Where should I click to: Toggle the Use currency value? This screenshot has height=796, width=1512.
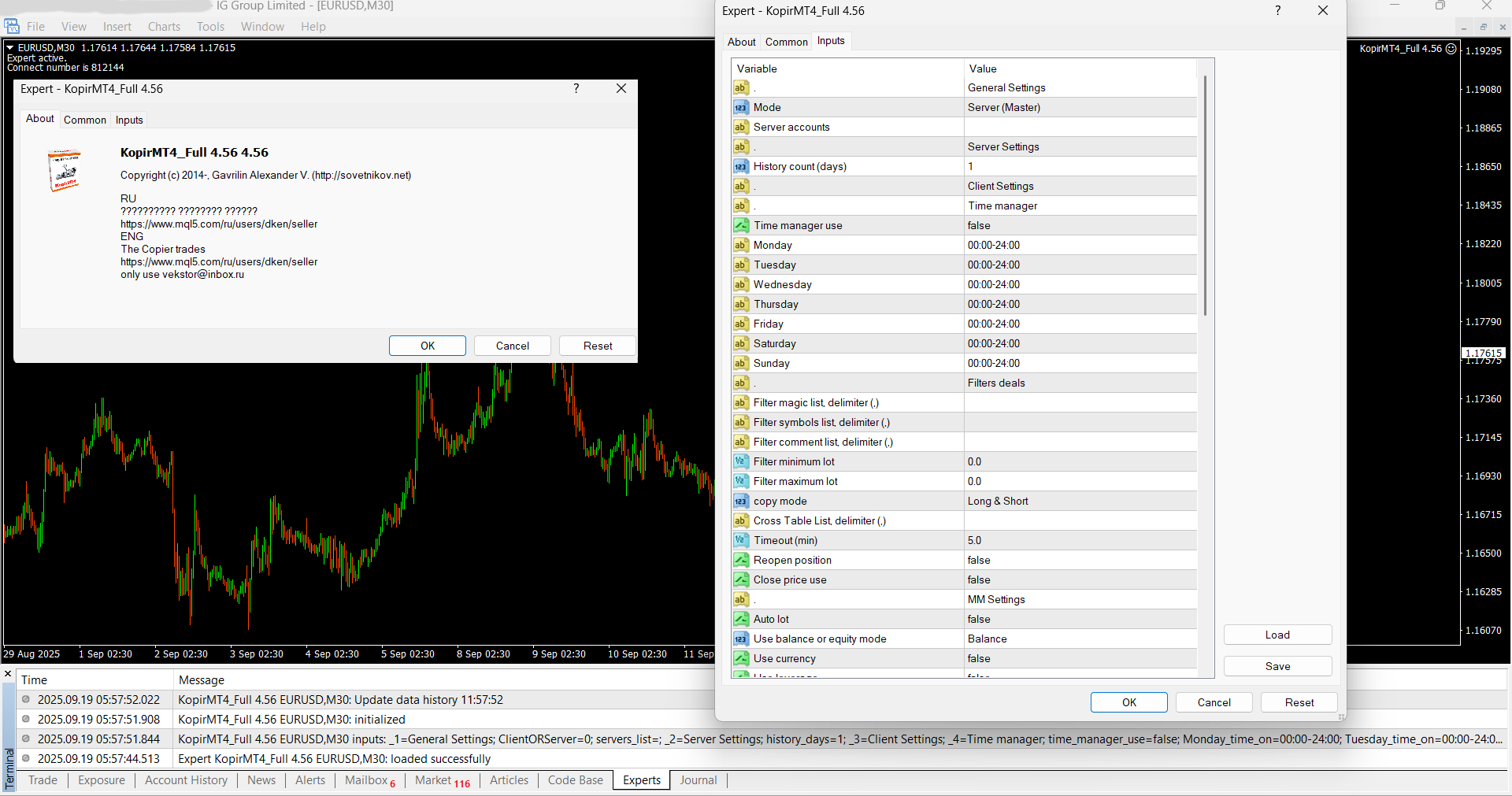[x=1079, y=659]
